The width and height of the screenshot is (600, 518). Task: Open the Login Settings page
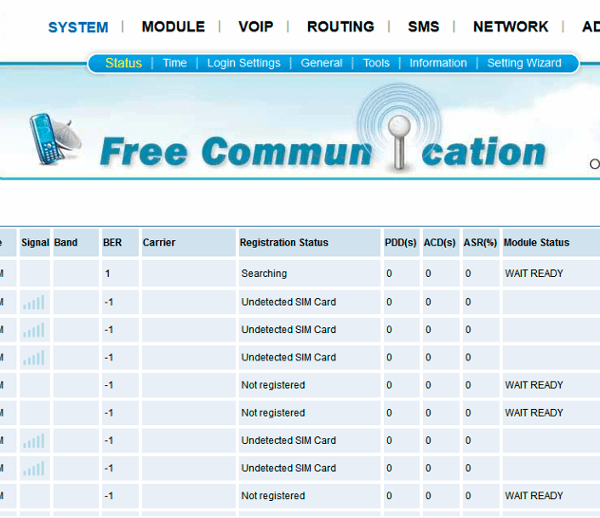(x=243, y=63)
